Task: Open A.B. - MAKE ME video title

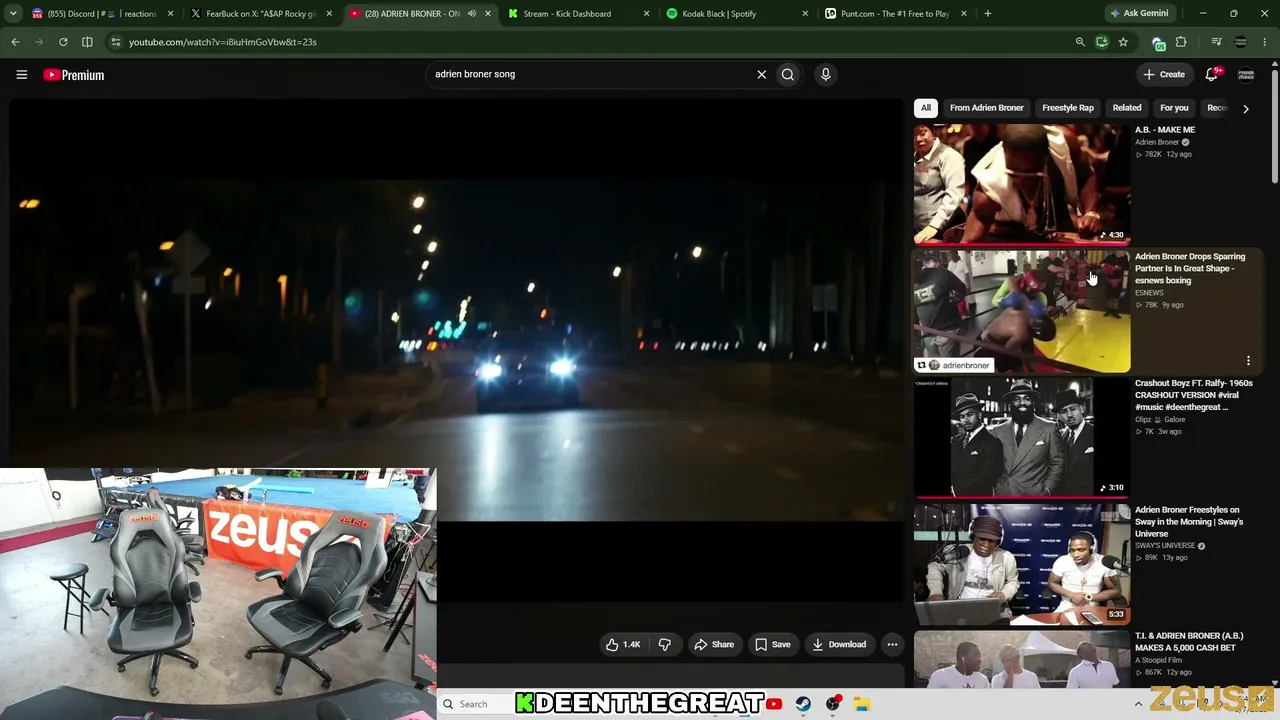Action: (1165, 130)
